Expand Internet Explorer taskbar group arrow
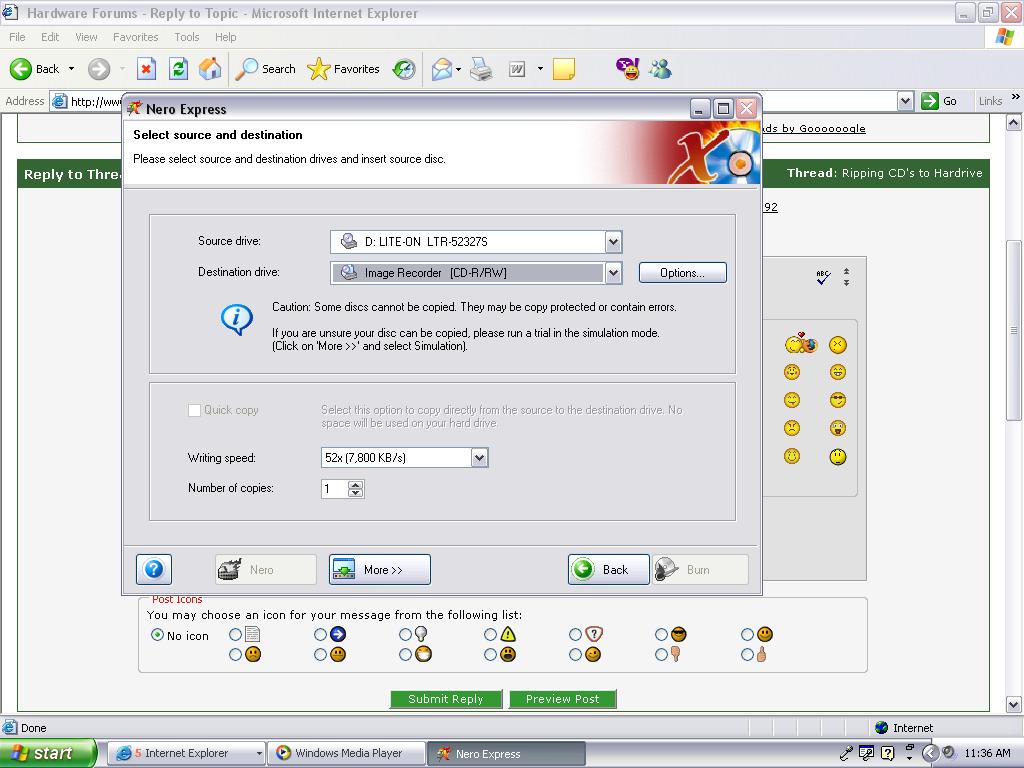 [x=259, y=754]
